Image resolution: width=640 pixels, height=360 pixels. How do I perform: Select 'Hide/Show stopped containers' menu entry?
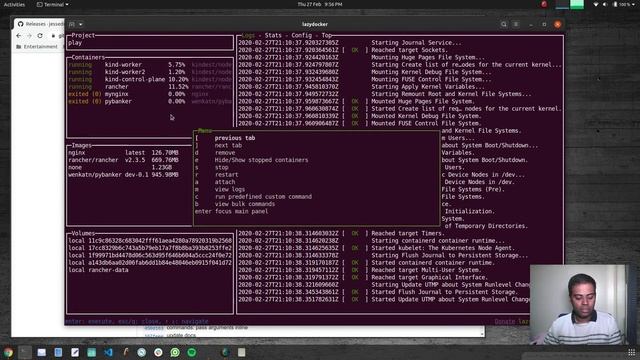(317, 160)
